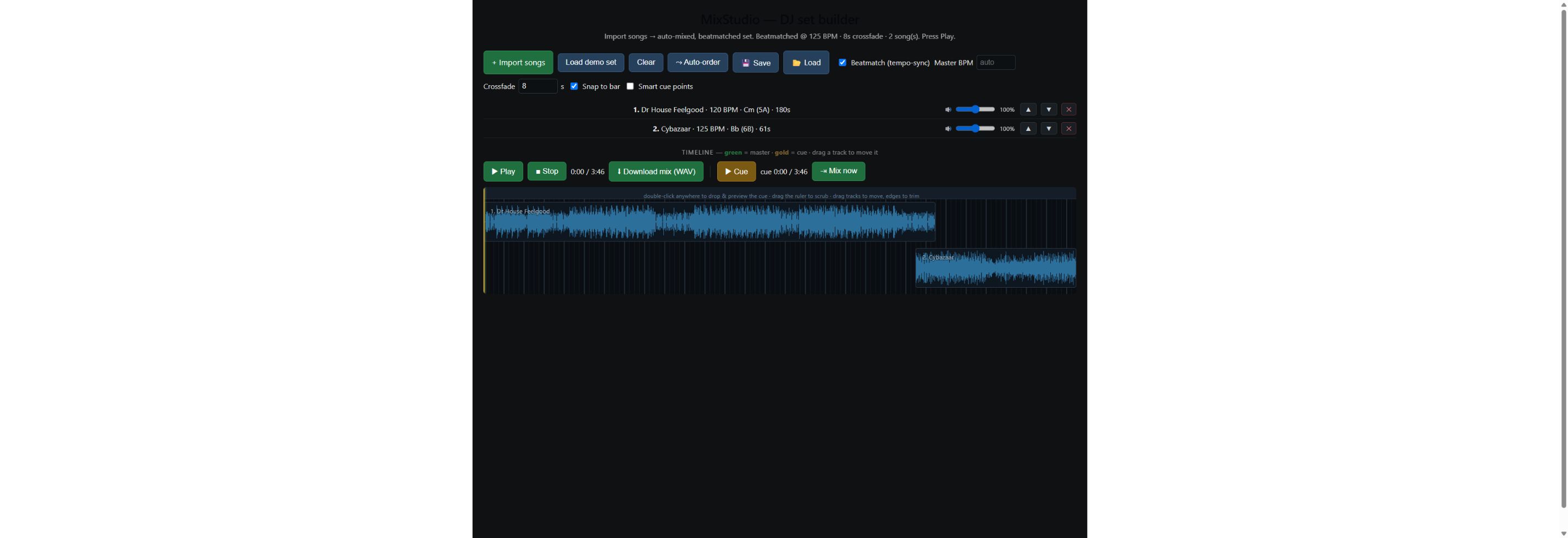
Task: Adjust the Dr House Feelgood volume slider
Action: point(975,109)
